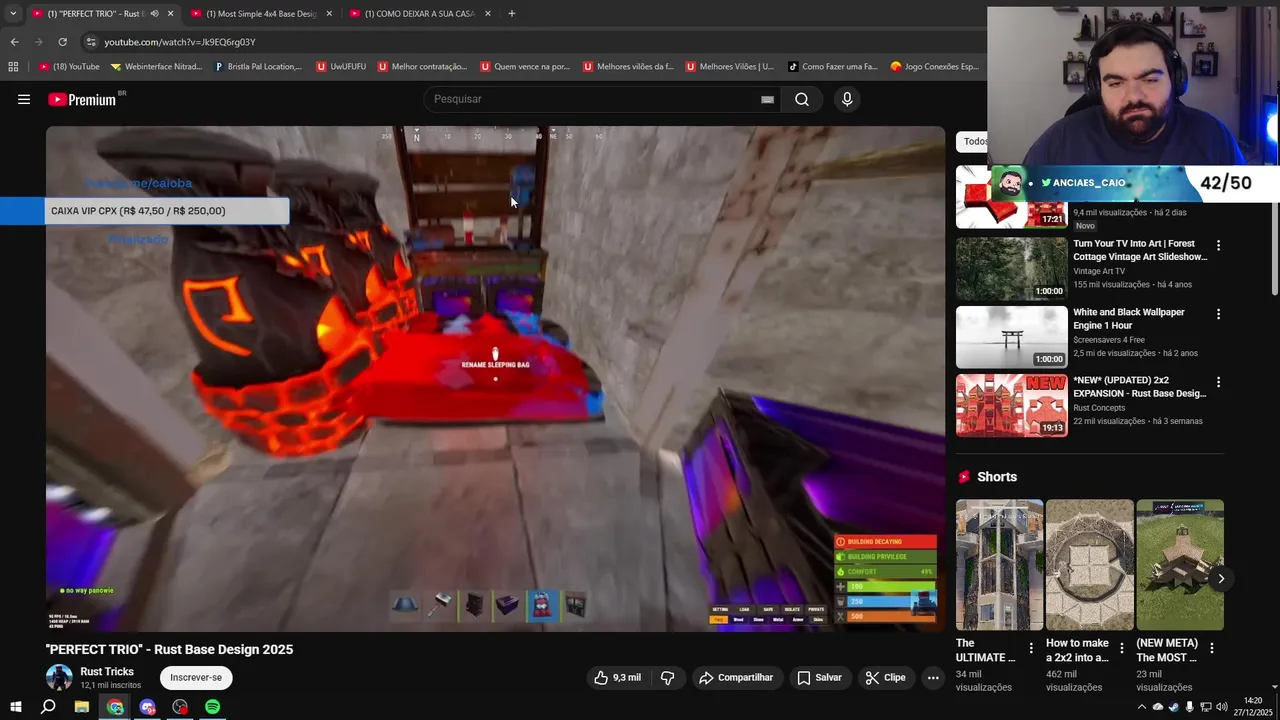Open the (18) YouTube bookmark
The image size is (1280, 720).
click(69, 67)
